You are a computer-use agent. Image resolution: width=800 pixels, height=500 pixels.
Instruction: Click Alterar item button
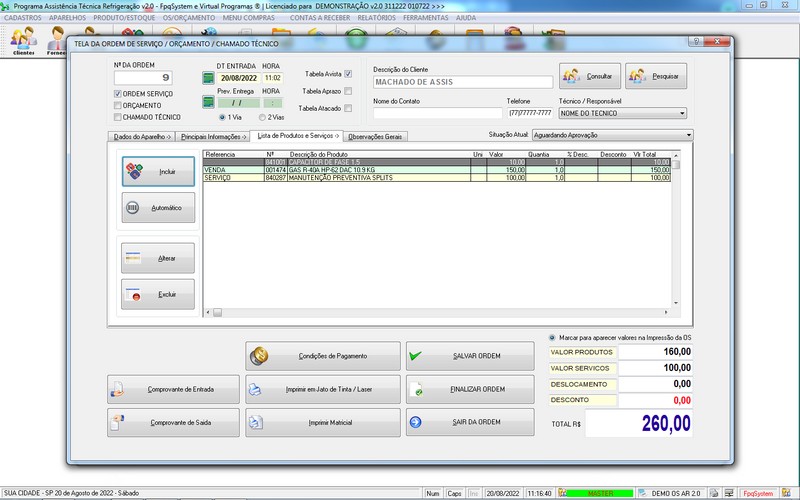(158, 258)
